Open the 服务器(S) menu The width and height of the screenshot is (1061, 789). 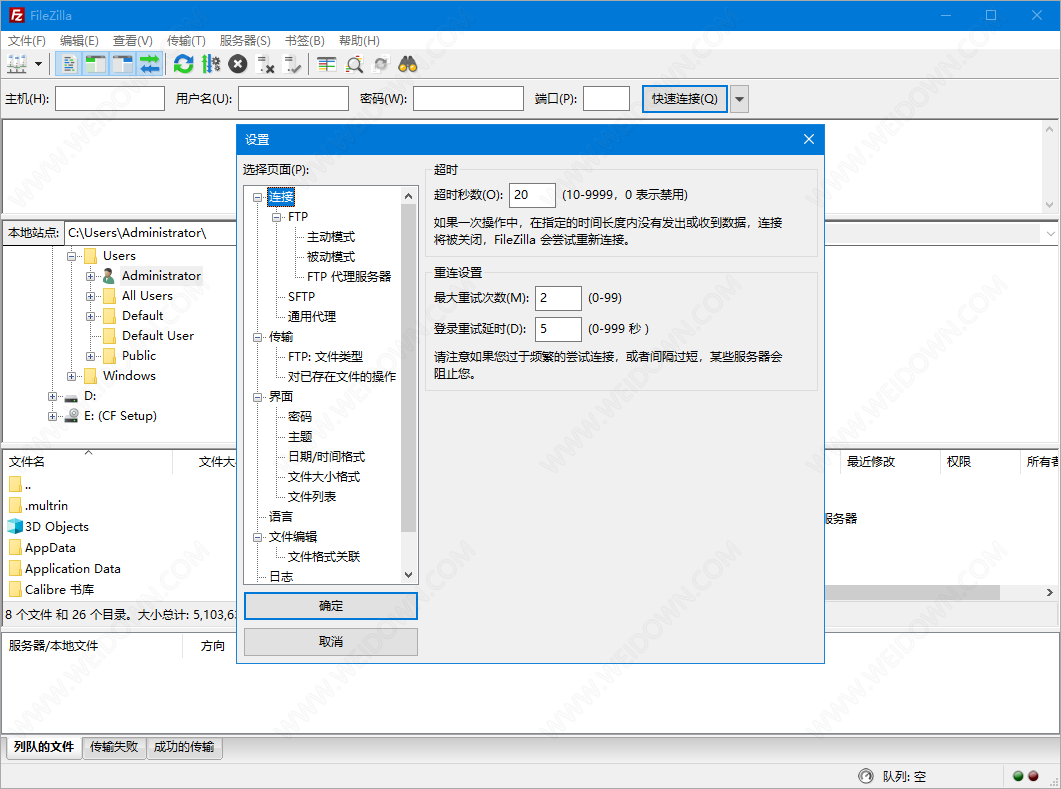click(245, 41)
